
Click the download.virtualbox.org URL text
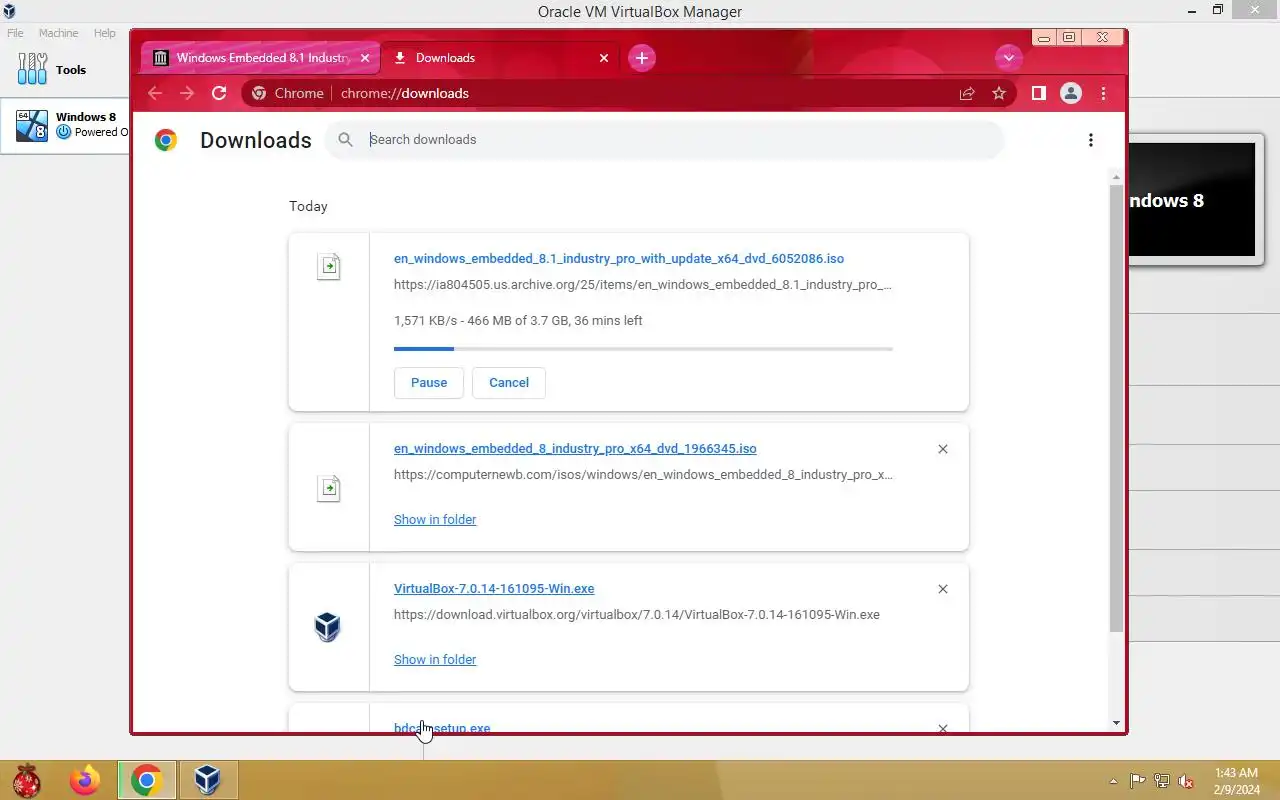(x=637, y=614)
